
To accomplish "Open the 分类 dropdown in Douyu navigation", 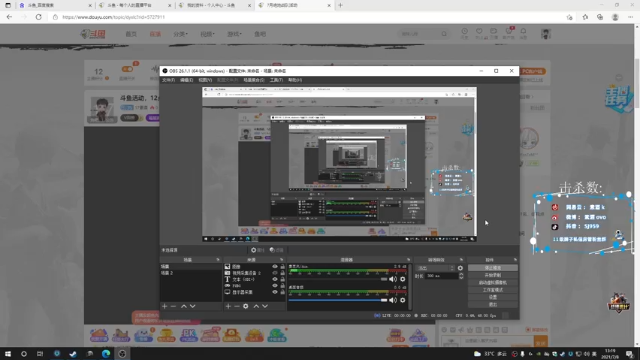I will click(180, 34).
